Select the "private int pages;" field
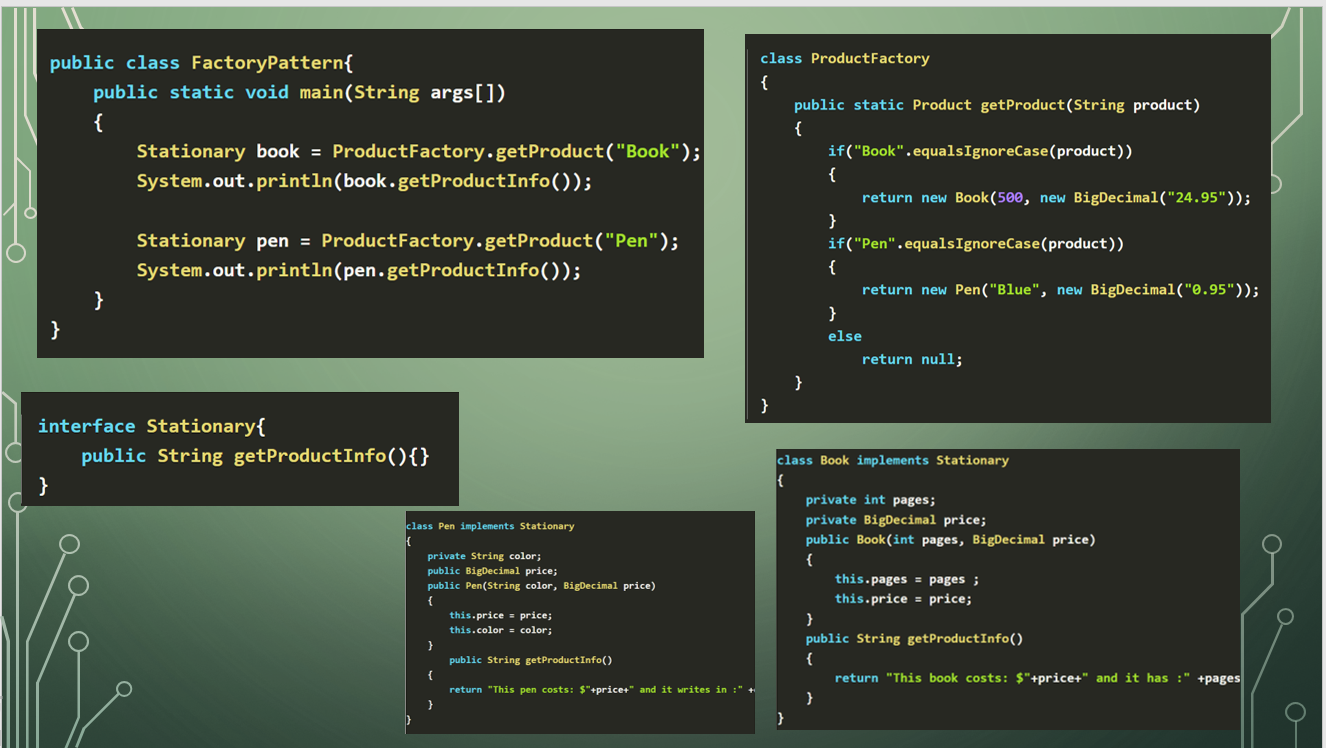 point(870,500)
